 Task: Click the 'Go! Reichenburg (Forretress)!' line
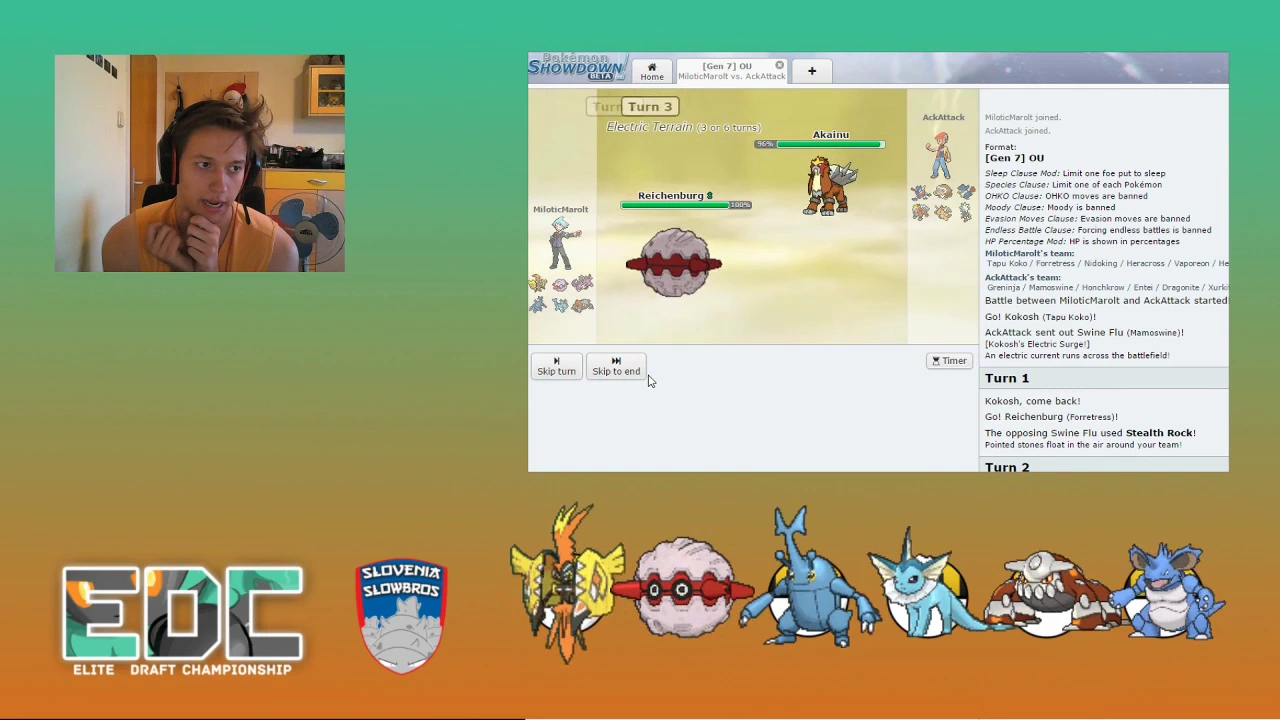[1051, 417]
